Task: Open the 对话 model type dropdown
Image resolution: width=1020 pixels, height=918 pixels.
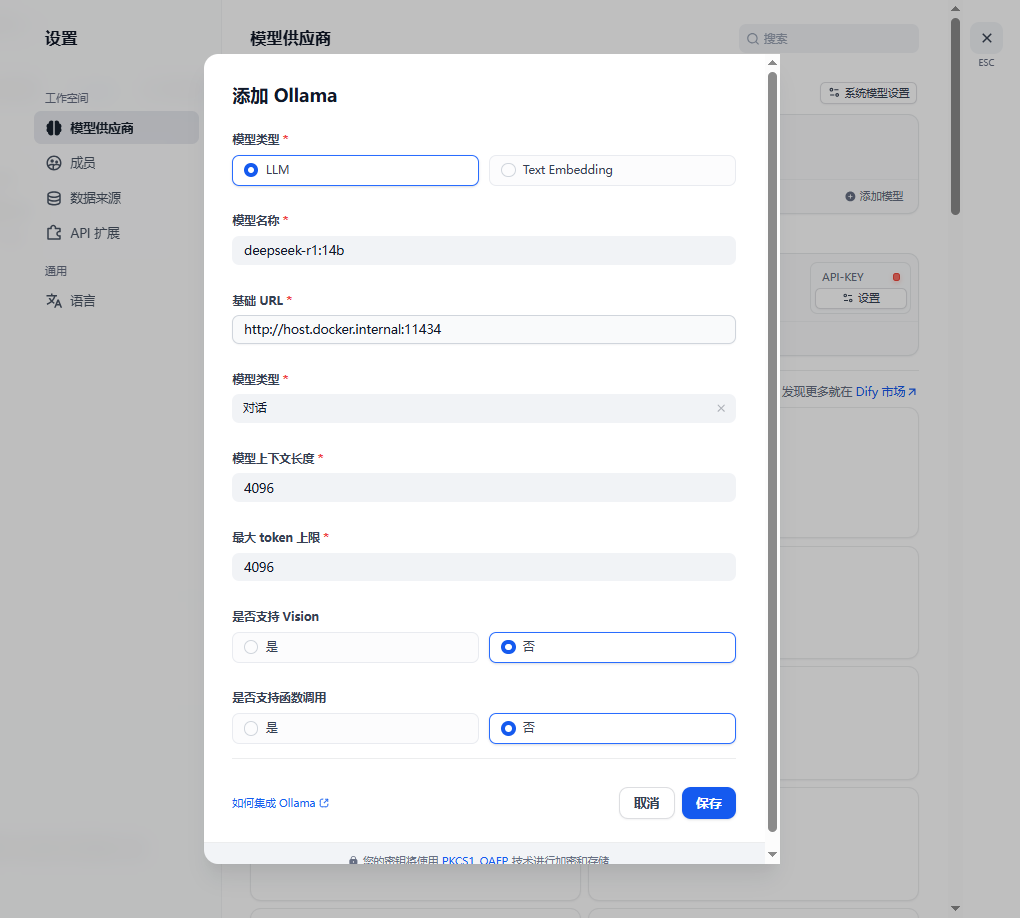Action: (x=483, y=409)
